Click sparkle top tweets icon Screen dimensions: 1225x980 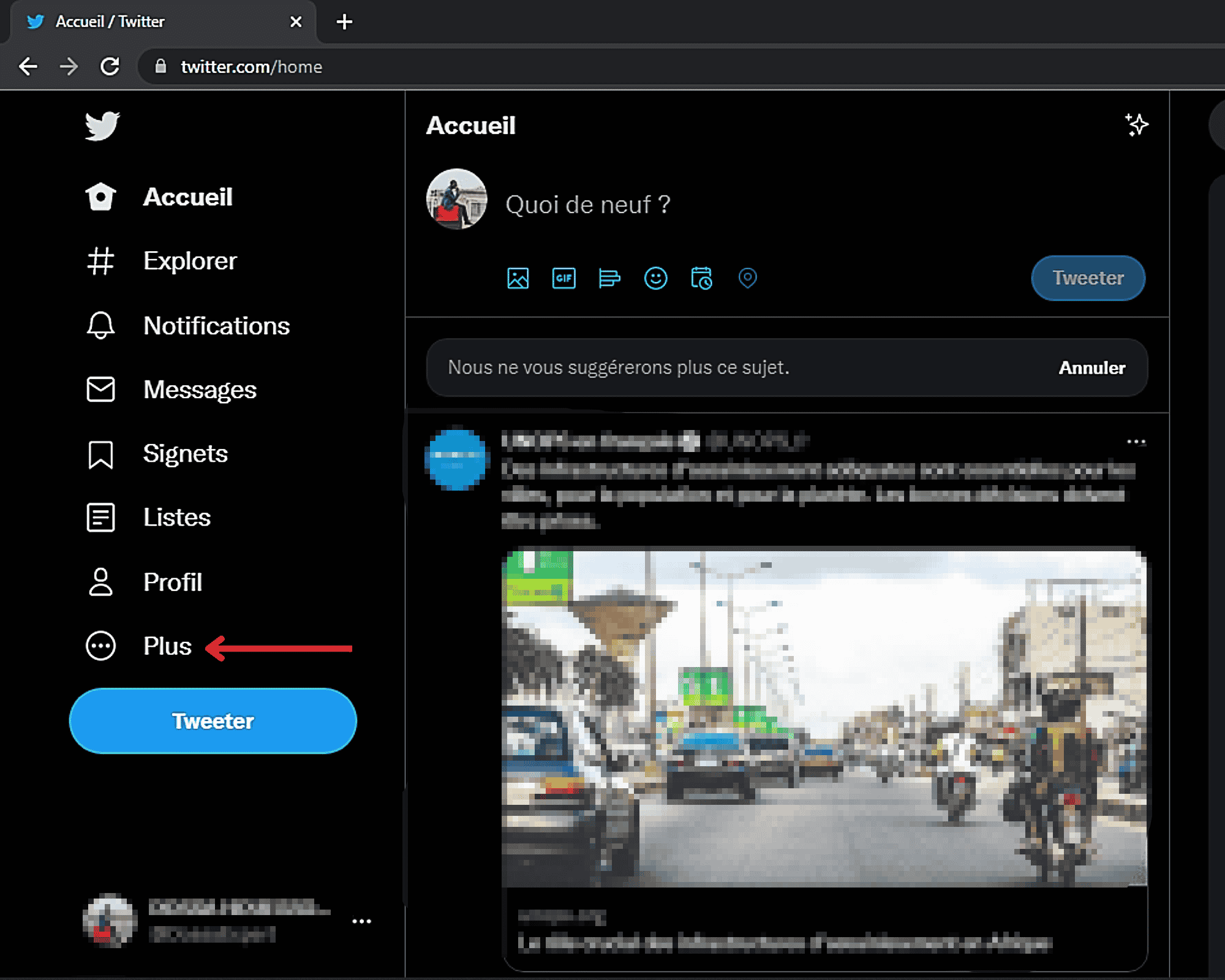pos(1137,125)
